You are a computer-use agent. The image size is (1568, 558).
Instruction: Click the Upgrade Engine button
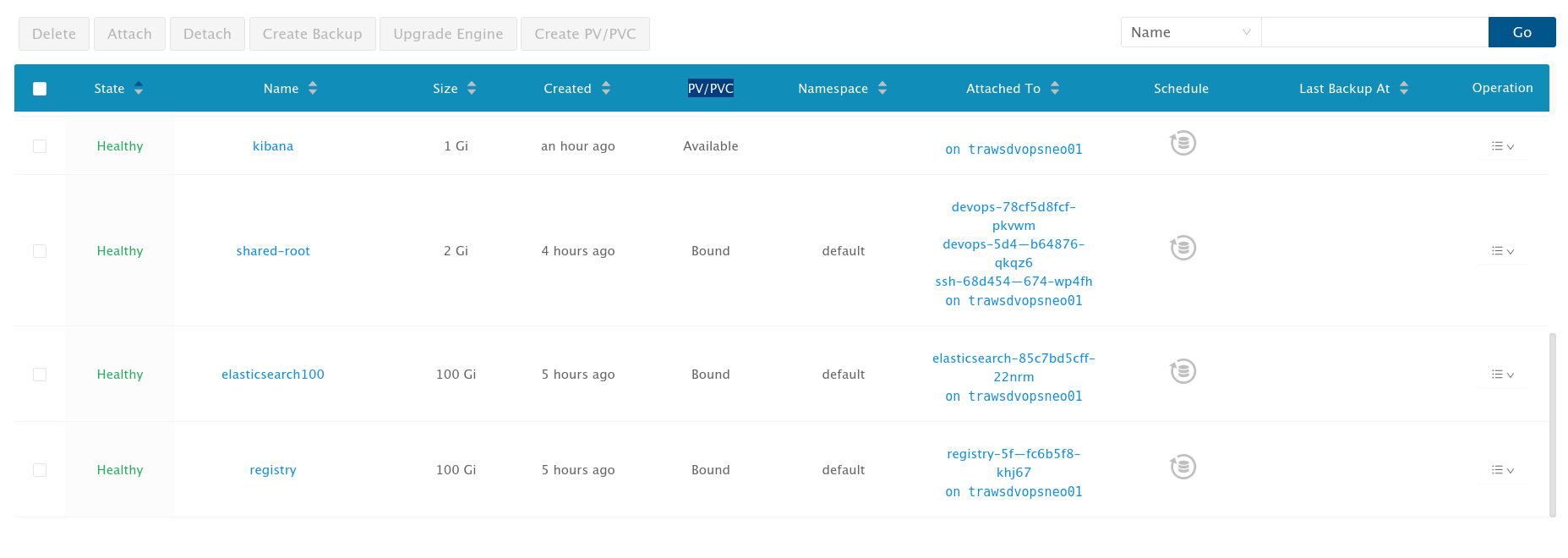[x=448, y=34]
